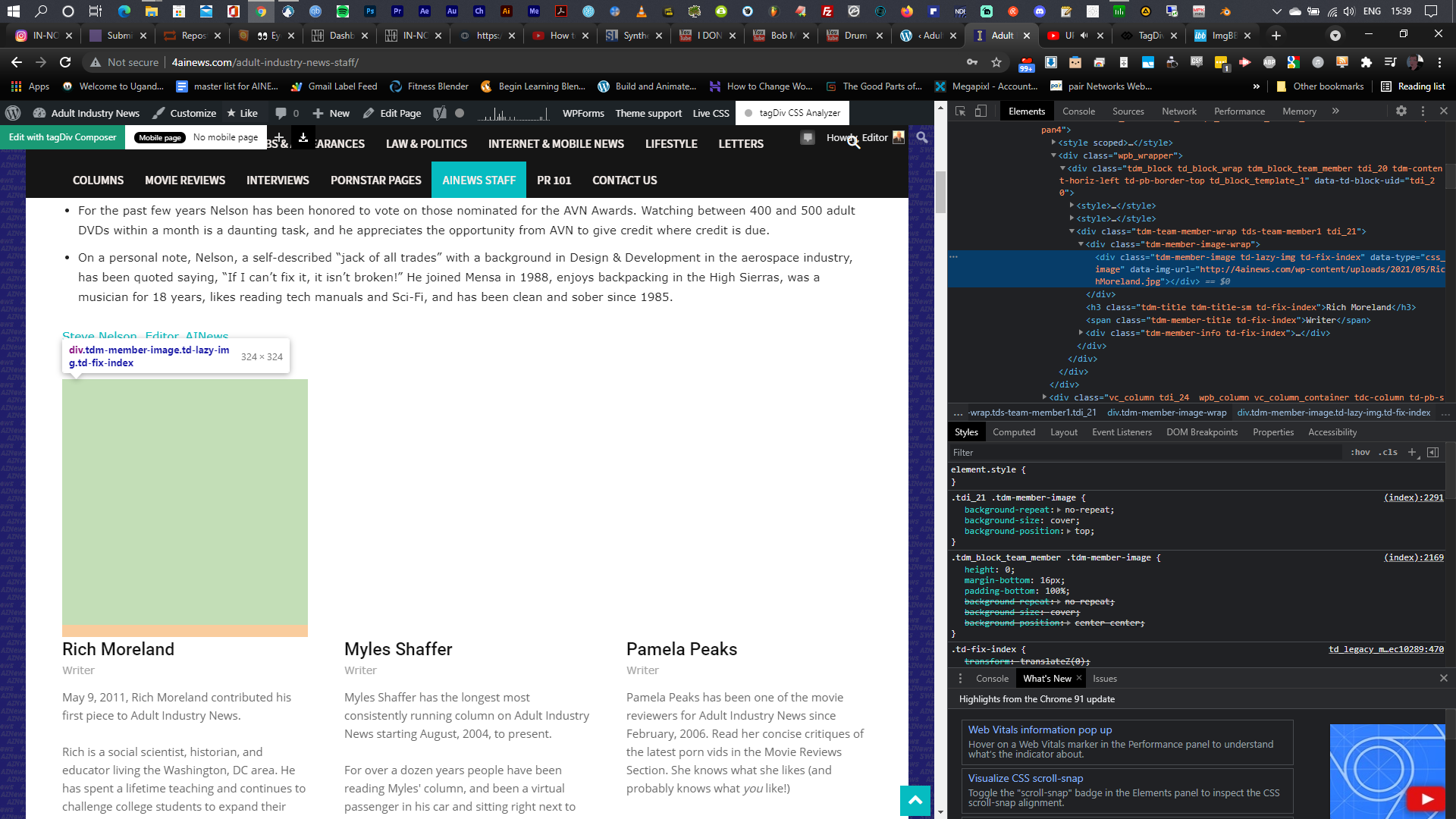Screen dimensions: 1456x819
Task: Click the address bar URL
Action: tap(265, 62)
